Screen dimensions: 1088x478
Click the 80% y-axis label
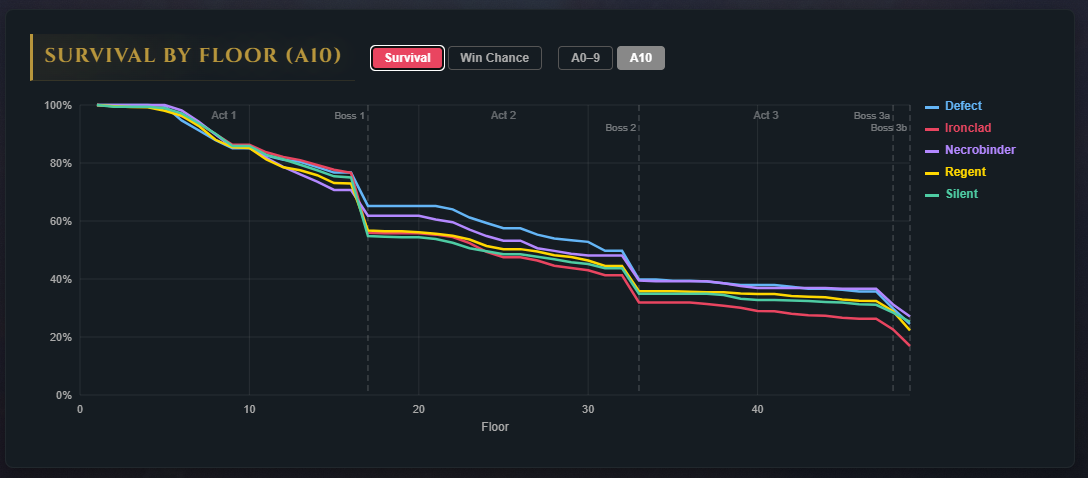pyautogui.click(x=60, y=163)
